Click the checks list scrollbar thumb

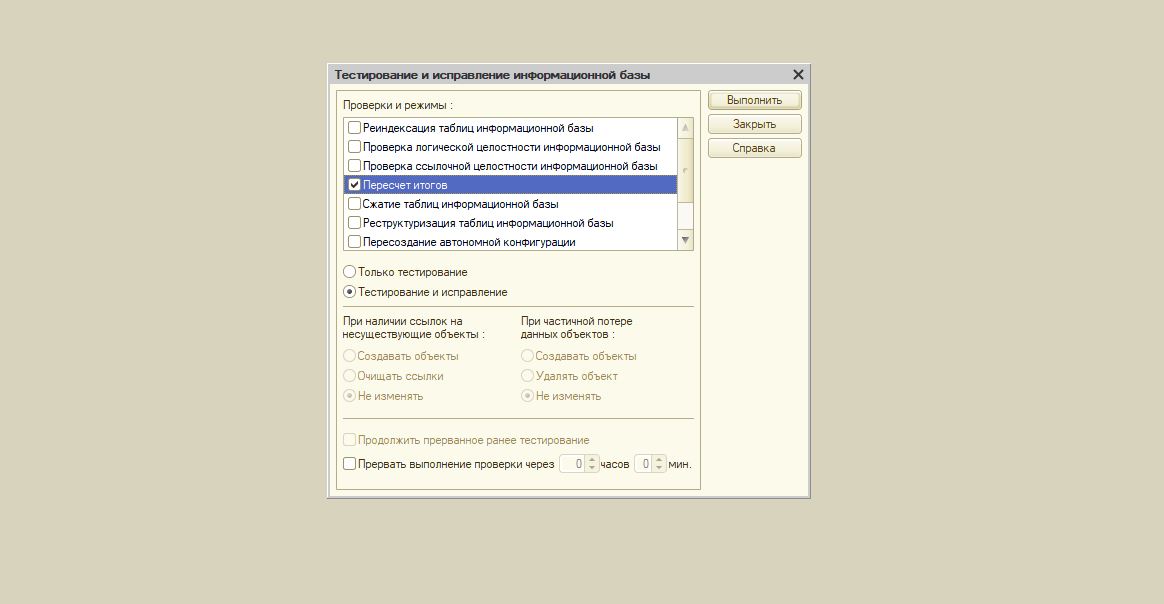pos(685,170)
